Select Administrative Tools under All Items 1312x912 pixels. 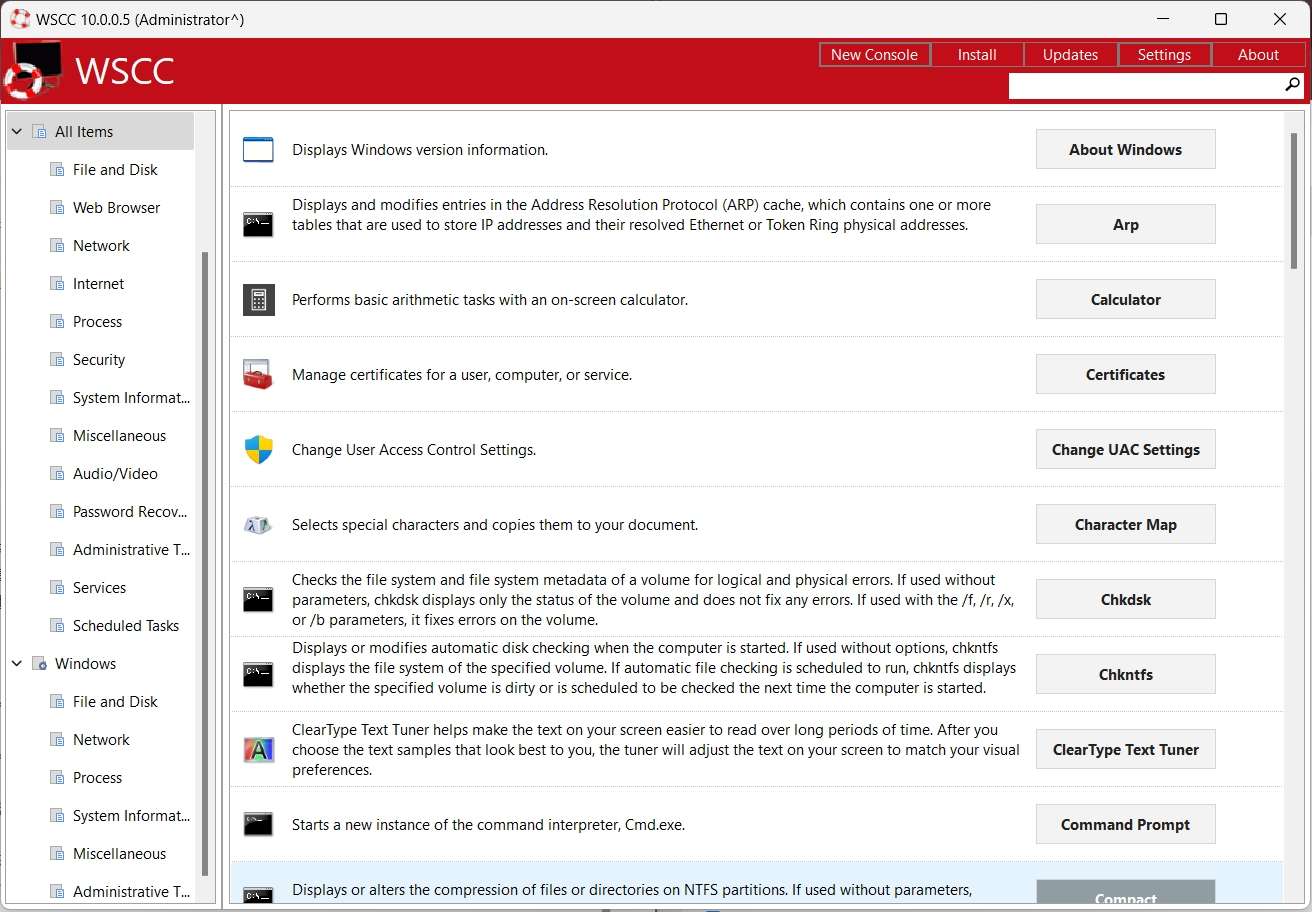(130, 550)
